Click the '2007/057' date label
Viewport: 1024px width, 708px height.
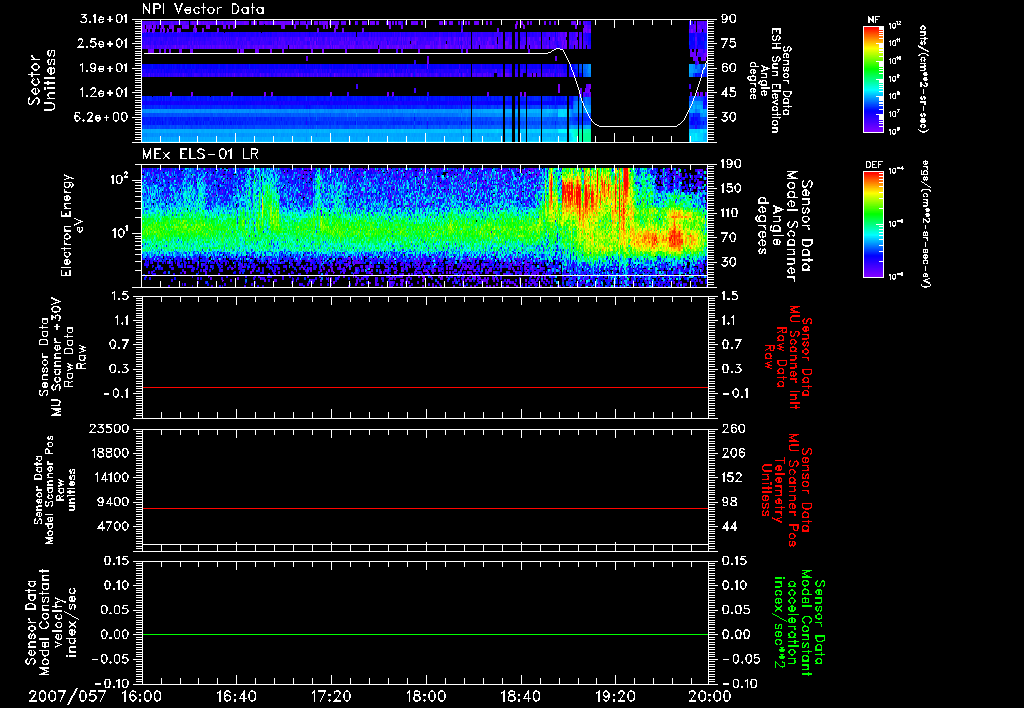point(66,696)
